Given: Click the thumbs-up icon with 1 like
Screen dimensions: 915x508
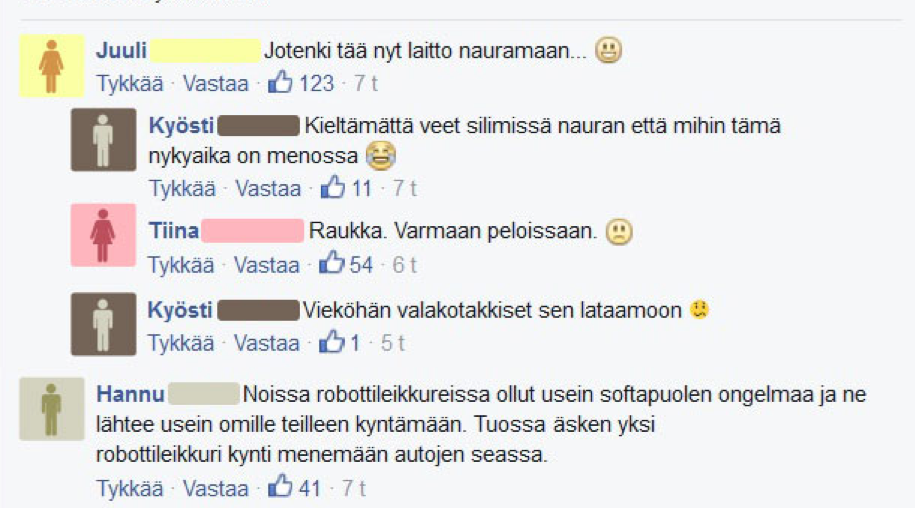Looking at the screenshot, I should tap(331, 342).
